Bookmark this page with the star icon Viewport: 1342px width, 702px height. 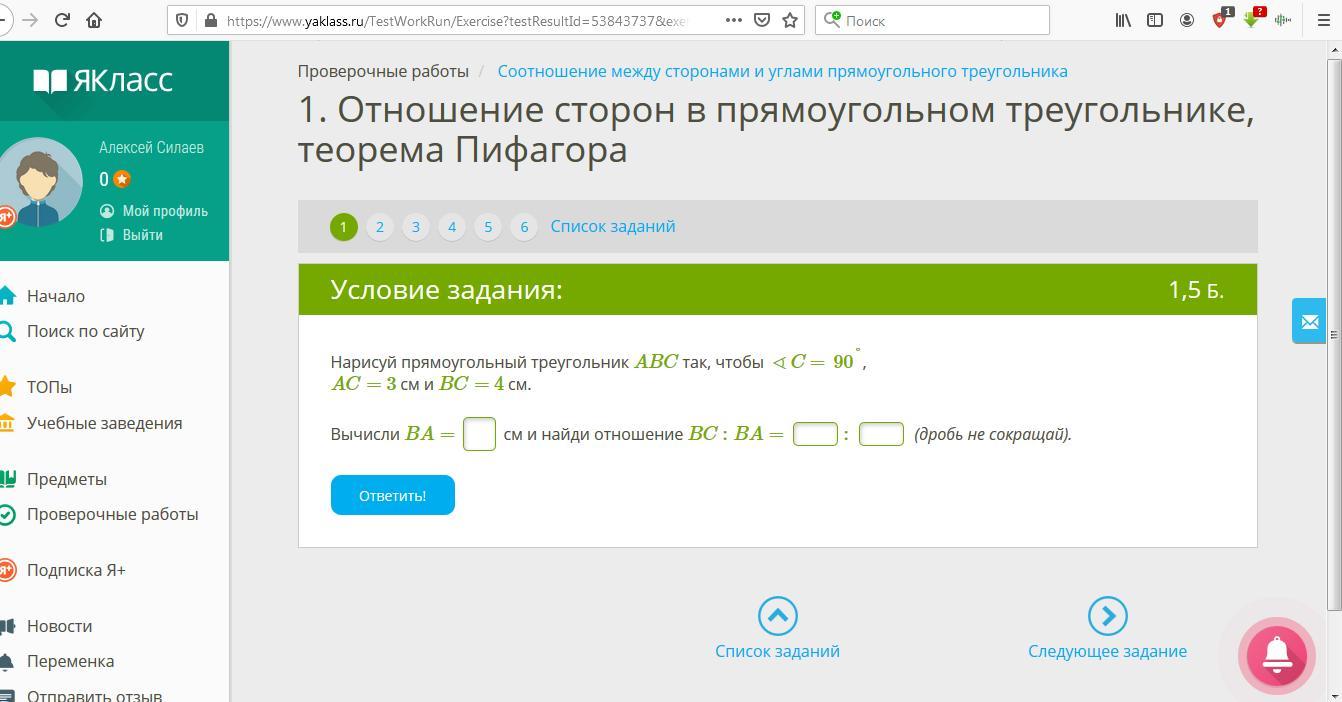coord(790,20)
